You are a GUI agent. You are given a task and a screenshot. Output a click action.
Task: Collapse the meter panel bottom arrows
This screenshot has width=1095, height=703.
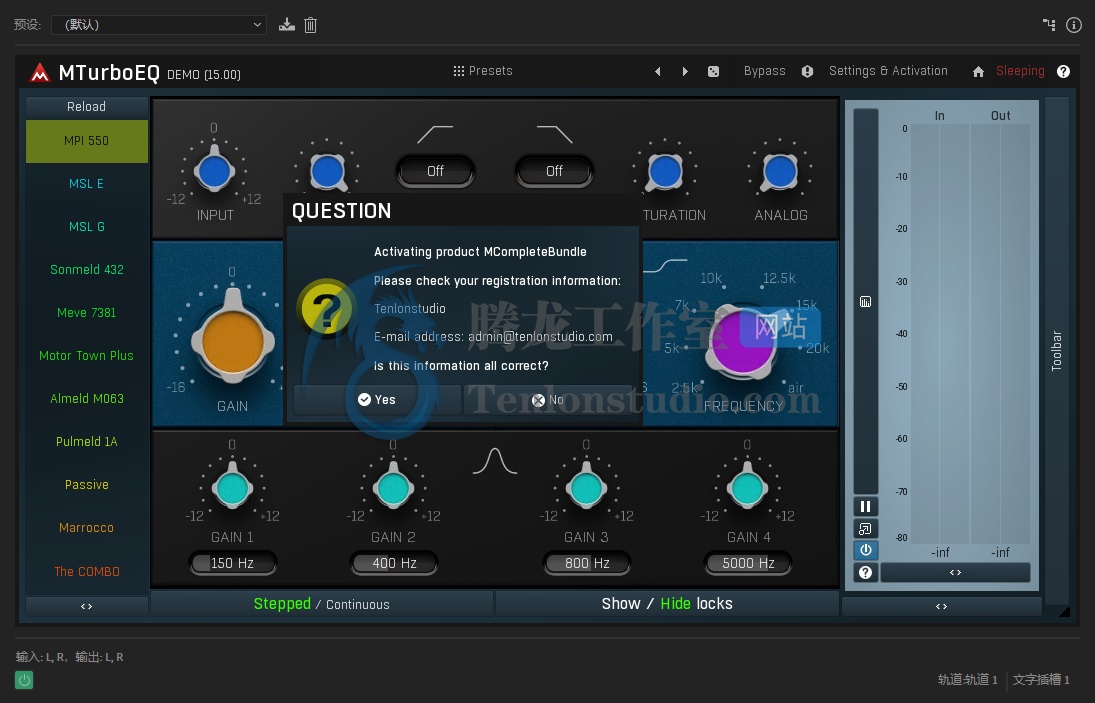[x=941, y=606]
